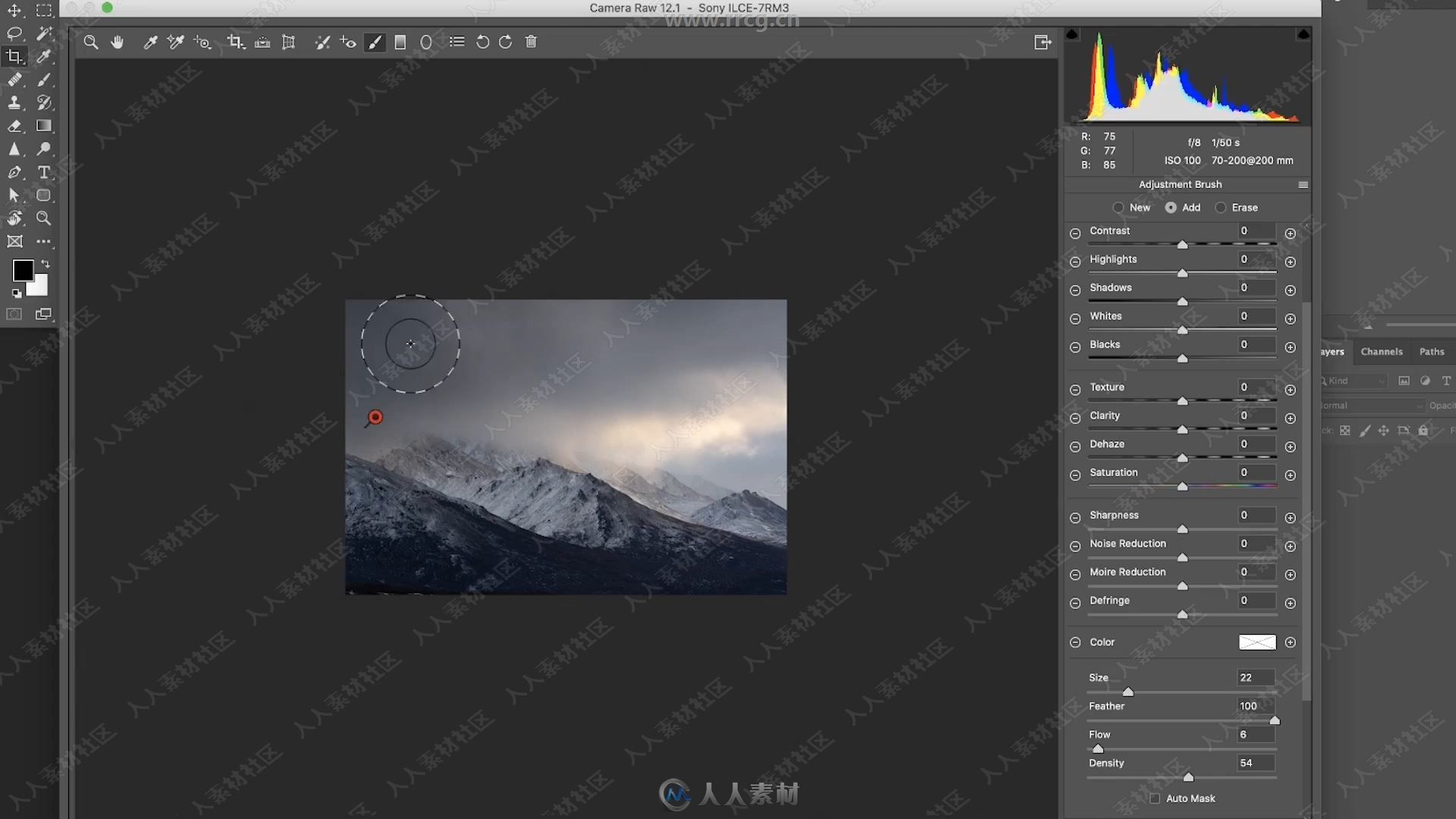Click the Color swatch for local adjustments
The width and height of the screenshot is (1456, 819).
(1255, 642)
